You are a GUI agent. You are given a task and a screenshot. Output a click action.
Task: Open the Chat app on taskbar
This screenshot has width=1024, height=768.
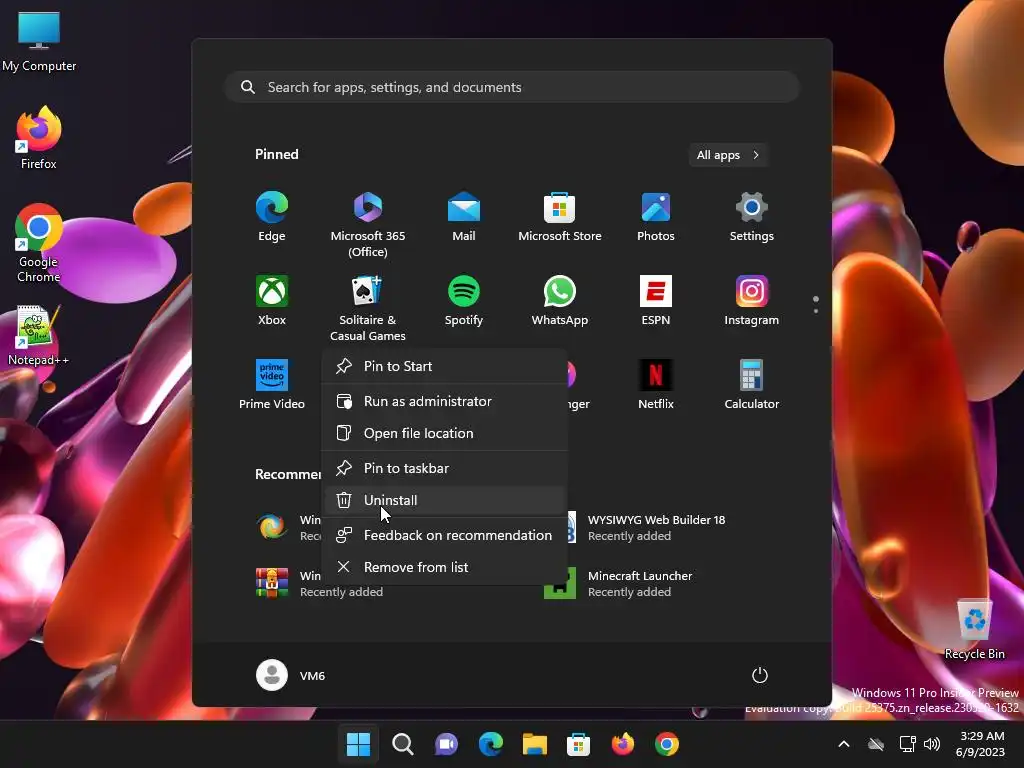click(446, 744)
